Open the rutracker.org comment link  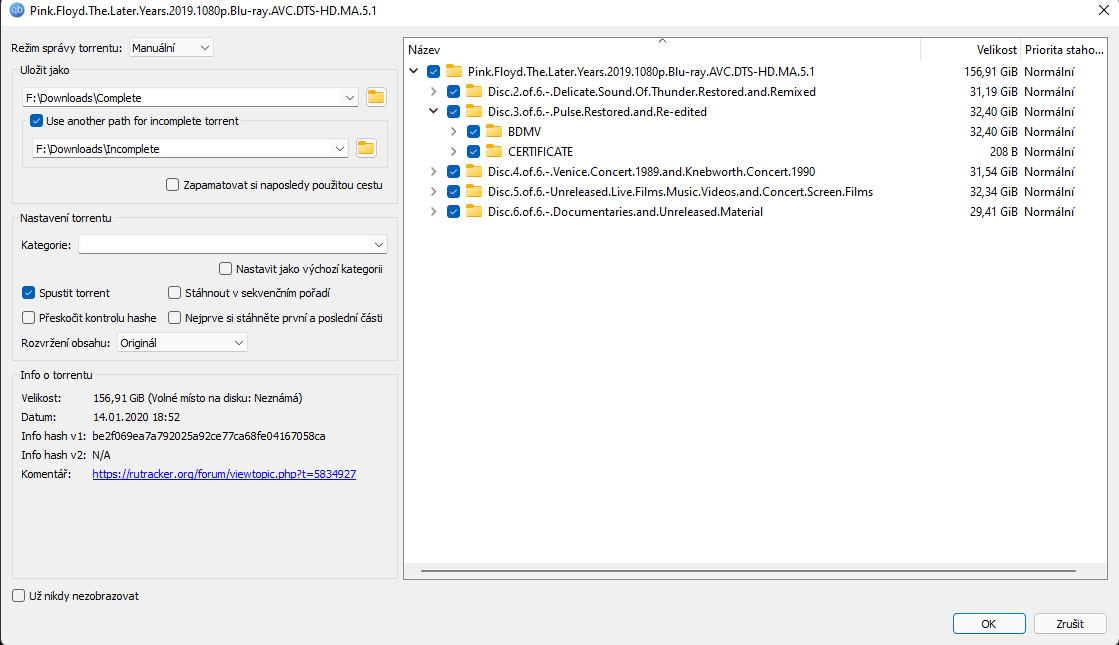tap(224, 474)
